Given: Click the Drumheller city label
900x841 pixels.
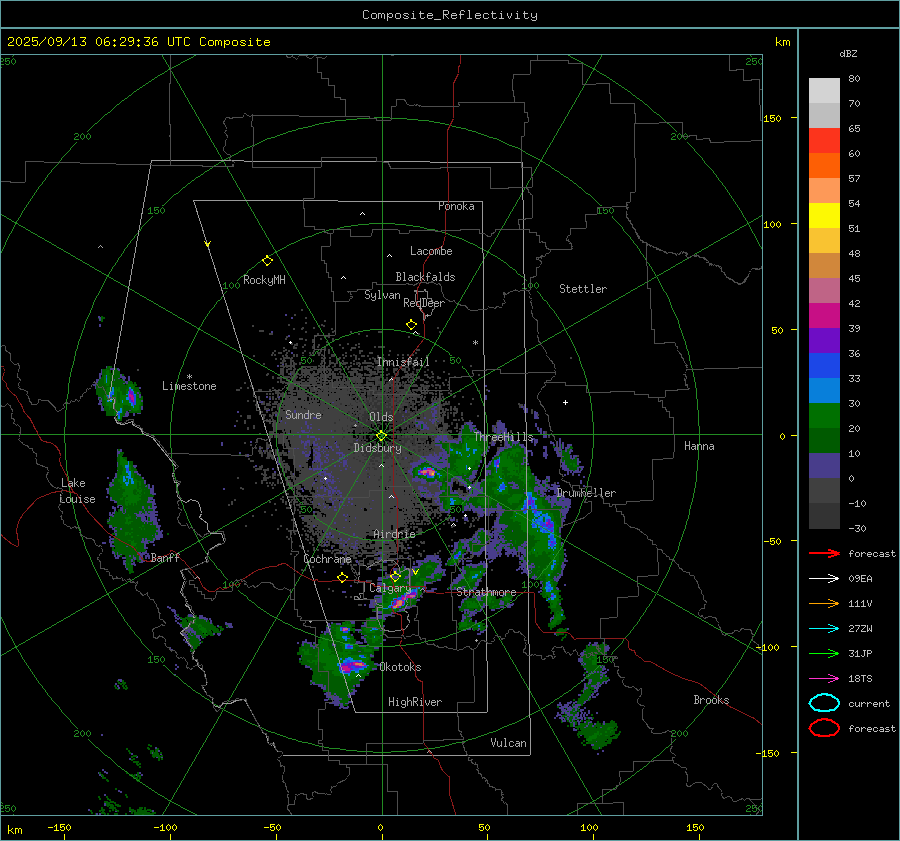Looking at the screenshot, I should coord(586,493).
